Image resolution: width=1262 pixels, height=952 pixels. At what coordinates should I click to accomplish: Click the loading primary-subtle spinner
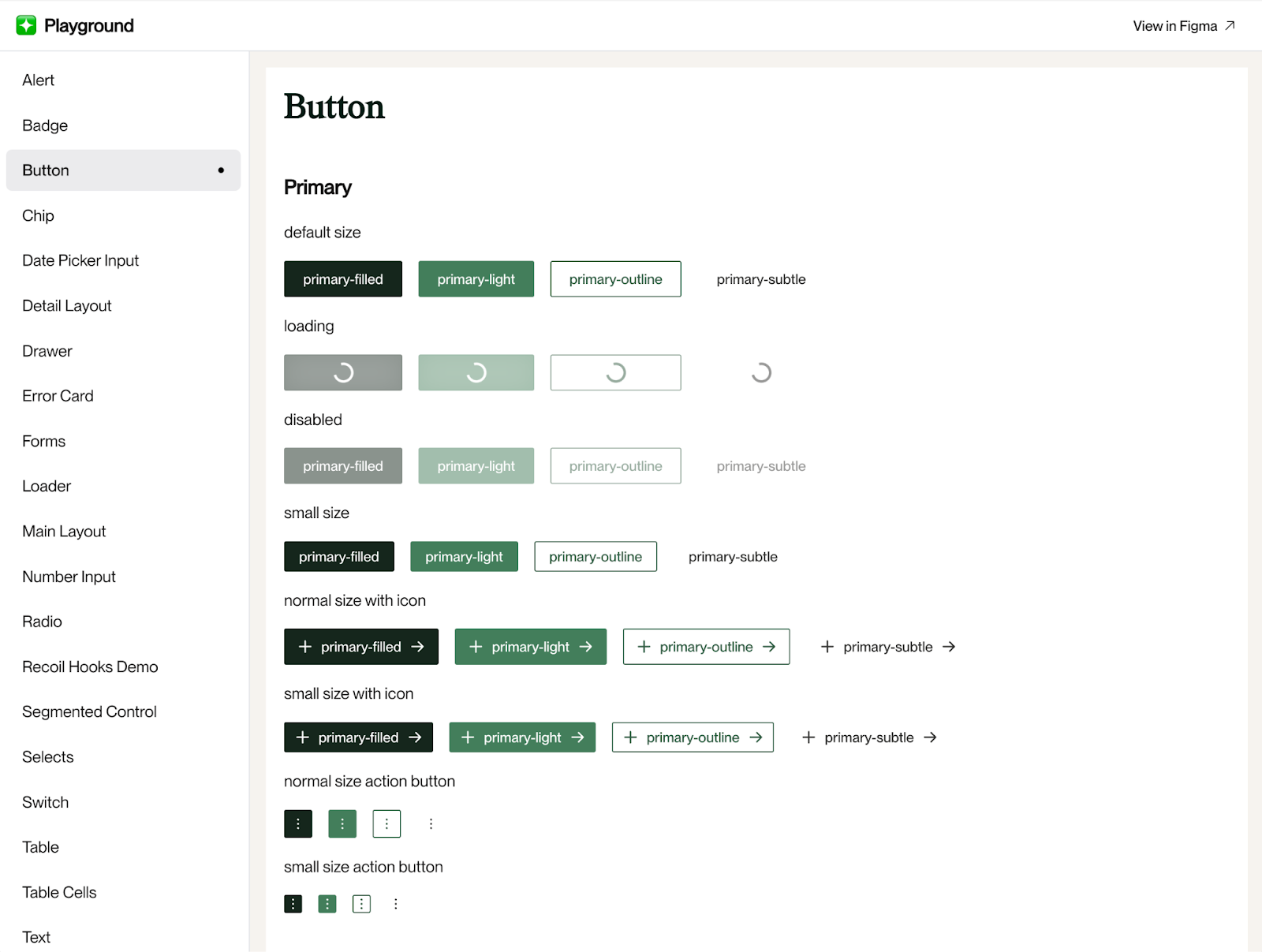pyautogui.click(x=761, y=372)
